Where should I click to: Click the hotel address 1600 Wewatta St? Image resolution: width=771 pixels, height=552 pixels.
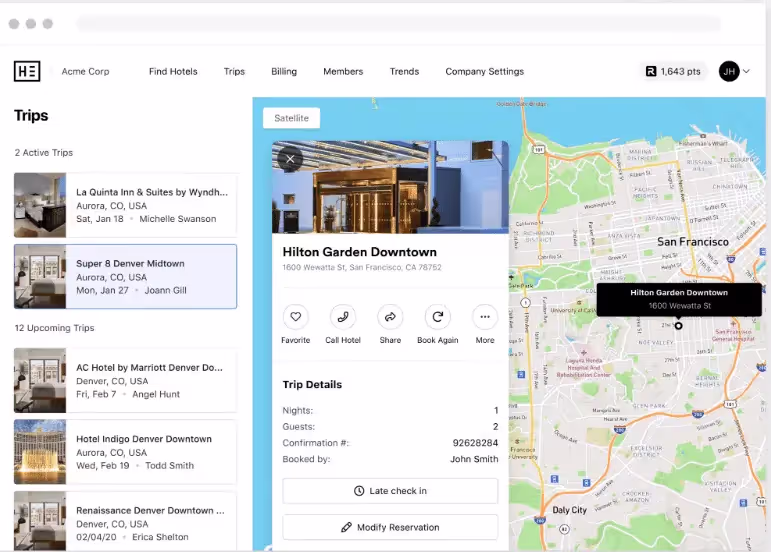(361, 267)
